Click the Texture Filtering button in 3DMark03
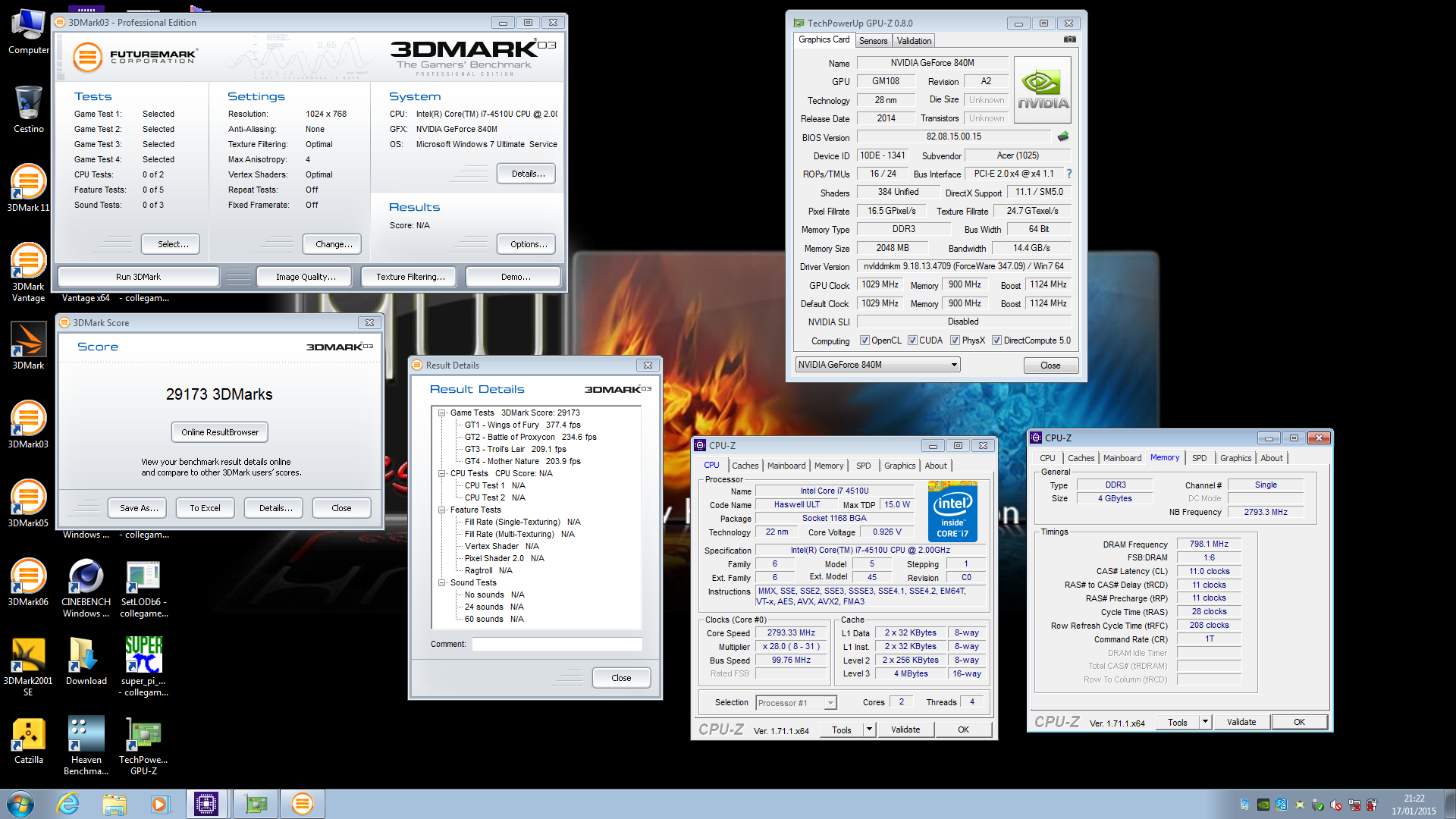 [x=410, y=277]
